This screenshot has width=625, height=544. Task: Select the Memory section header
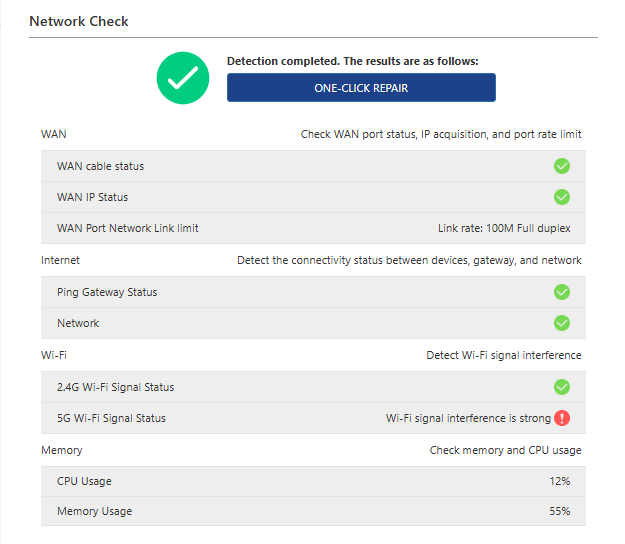[x=62, y=450]
